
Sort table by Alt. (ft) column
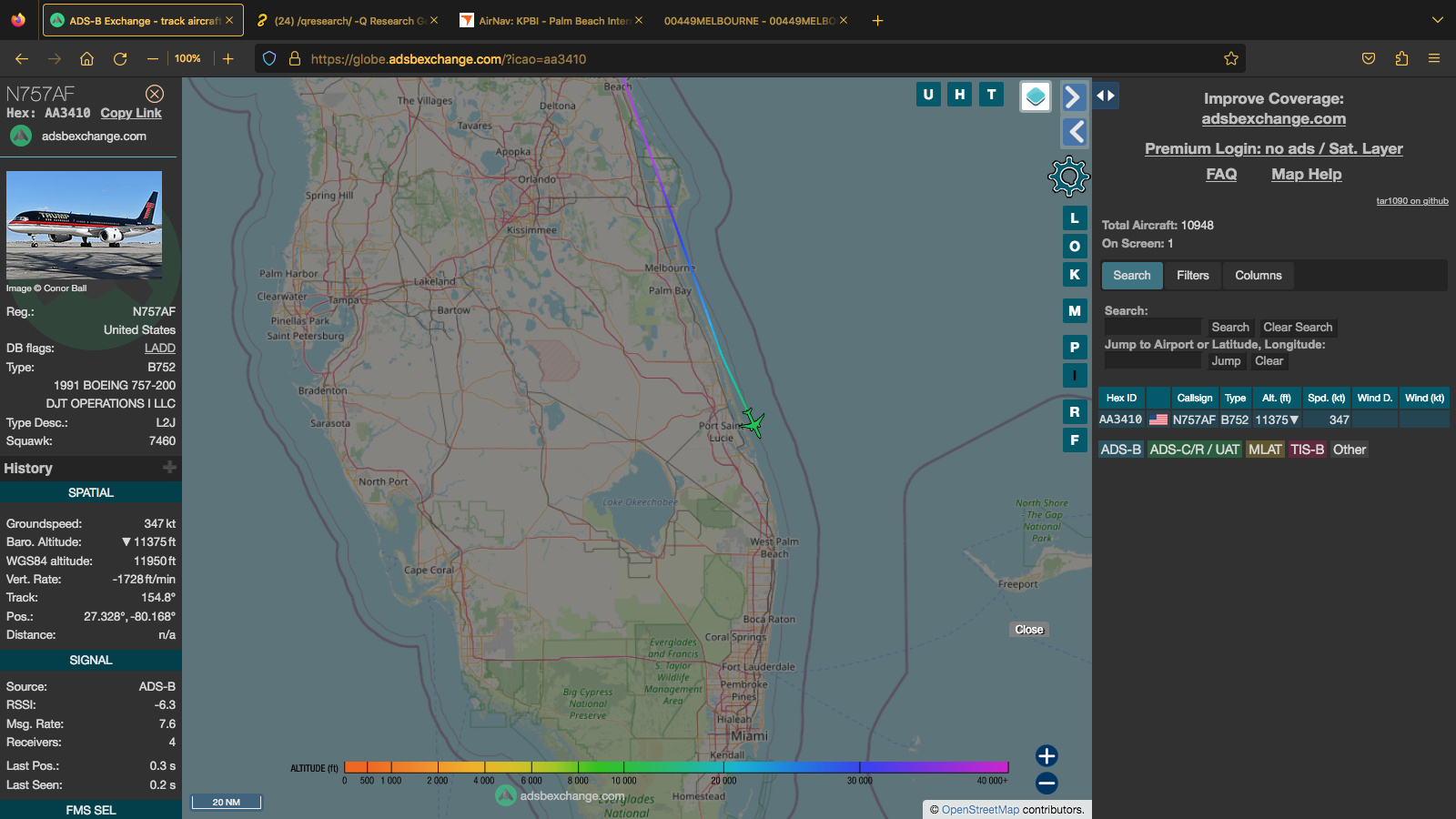coord(1277,398)
